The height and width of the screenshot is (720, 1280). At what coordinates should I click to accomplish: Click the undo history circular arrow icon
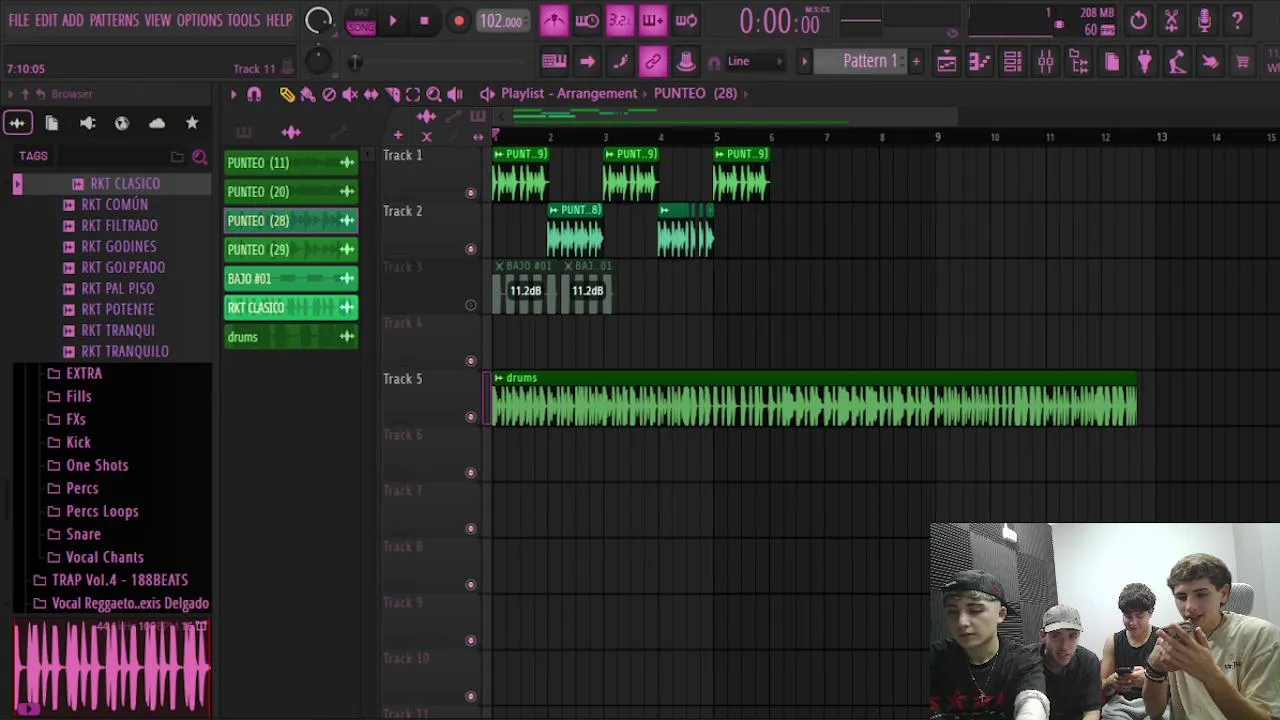coord(1138,20)
